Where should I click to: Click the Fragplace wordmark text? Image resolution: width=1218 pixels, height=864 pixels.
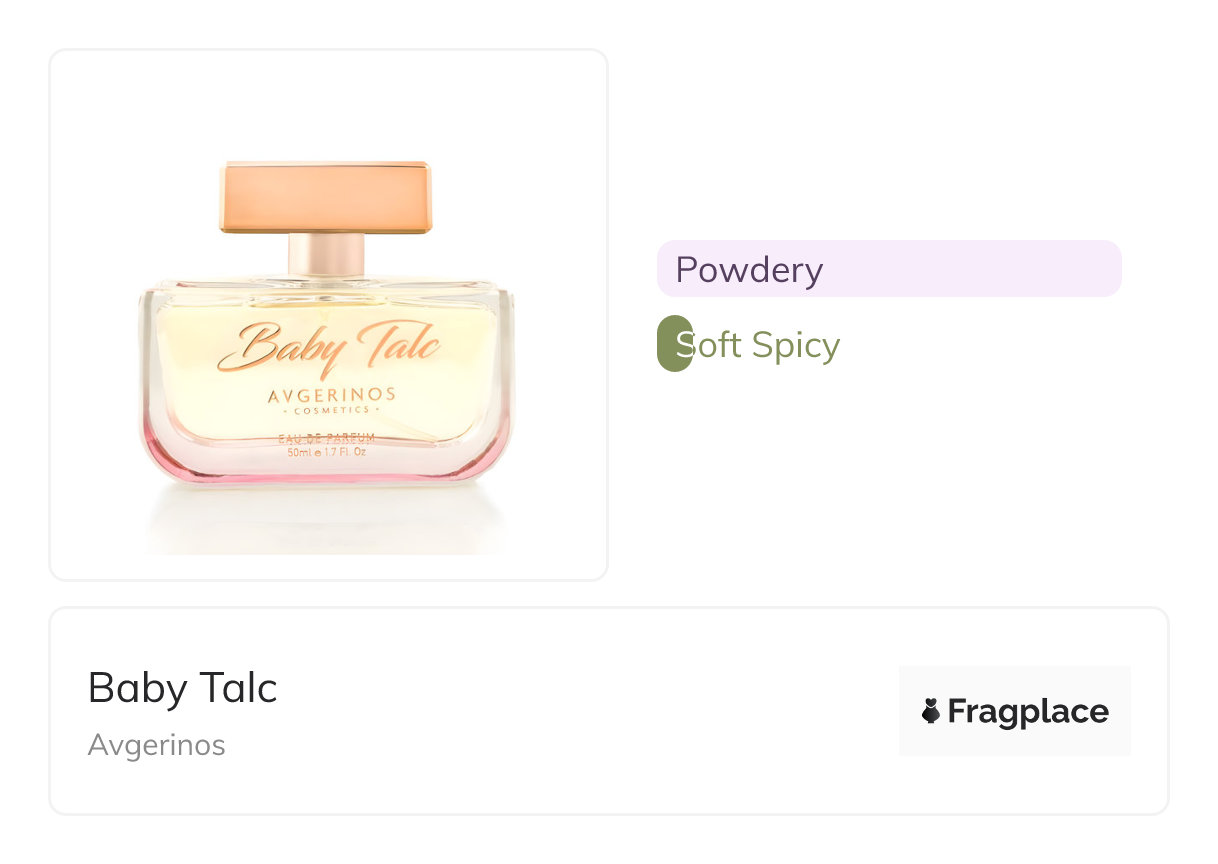pyautogui.click(x=1027, y=712)
